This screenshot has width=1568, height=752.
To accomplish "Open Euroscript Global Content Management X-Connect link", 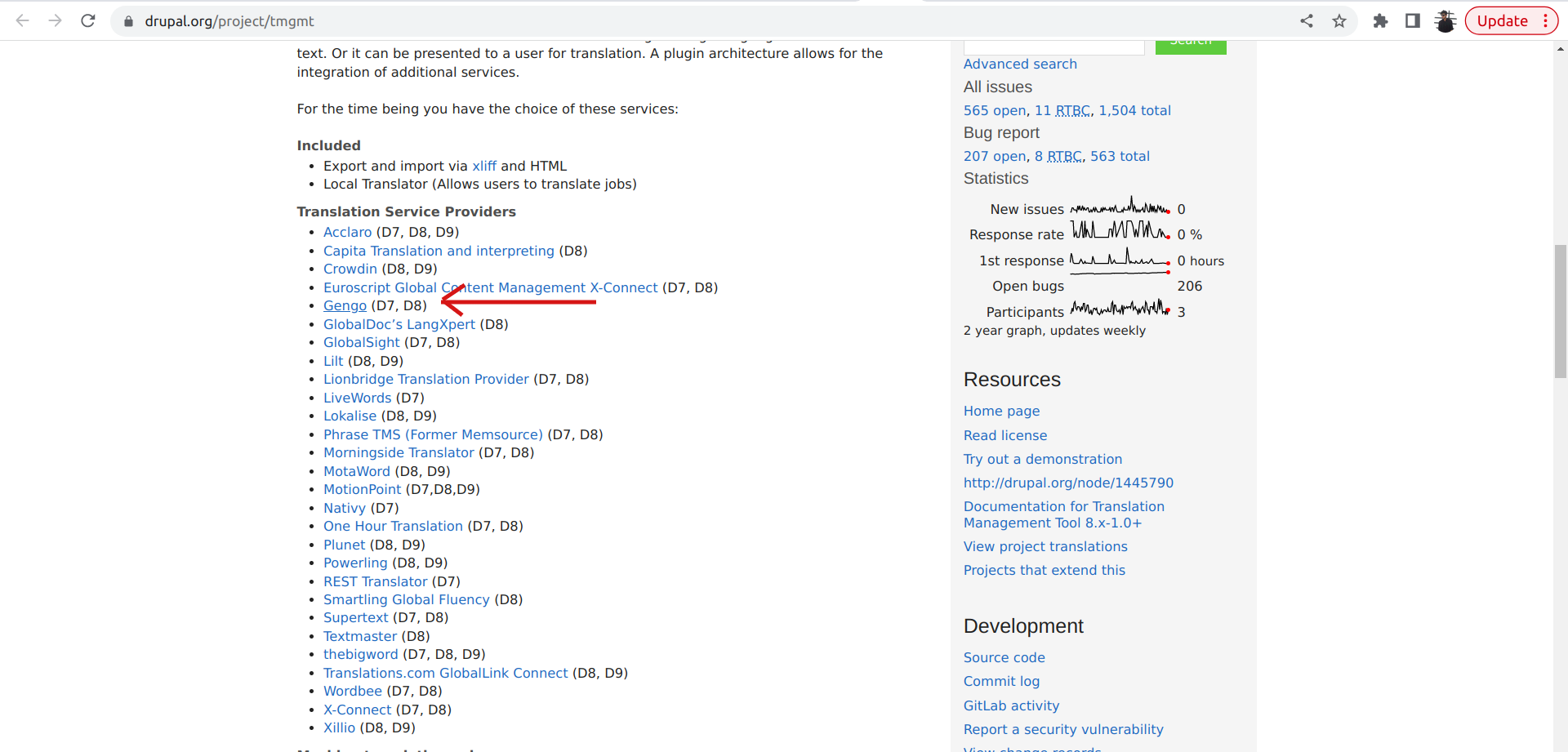I will pyautogui.click(x=490, y=287).
